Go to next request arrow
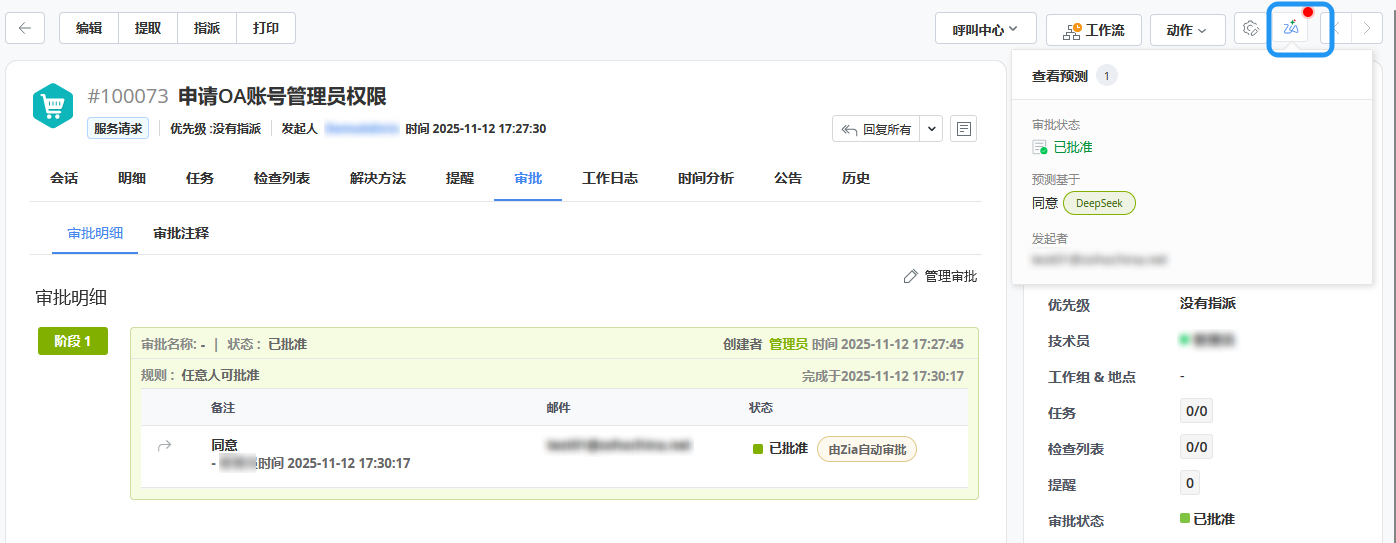Screen dimensions: 1396x543 coord(1367,29)
